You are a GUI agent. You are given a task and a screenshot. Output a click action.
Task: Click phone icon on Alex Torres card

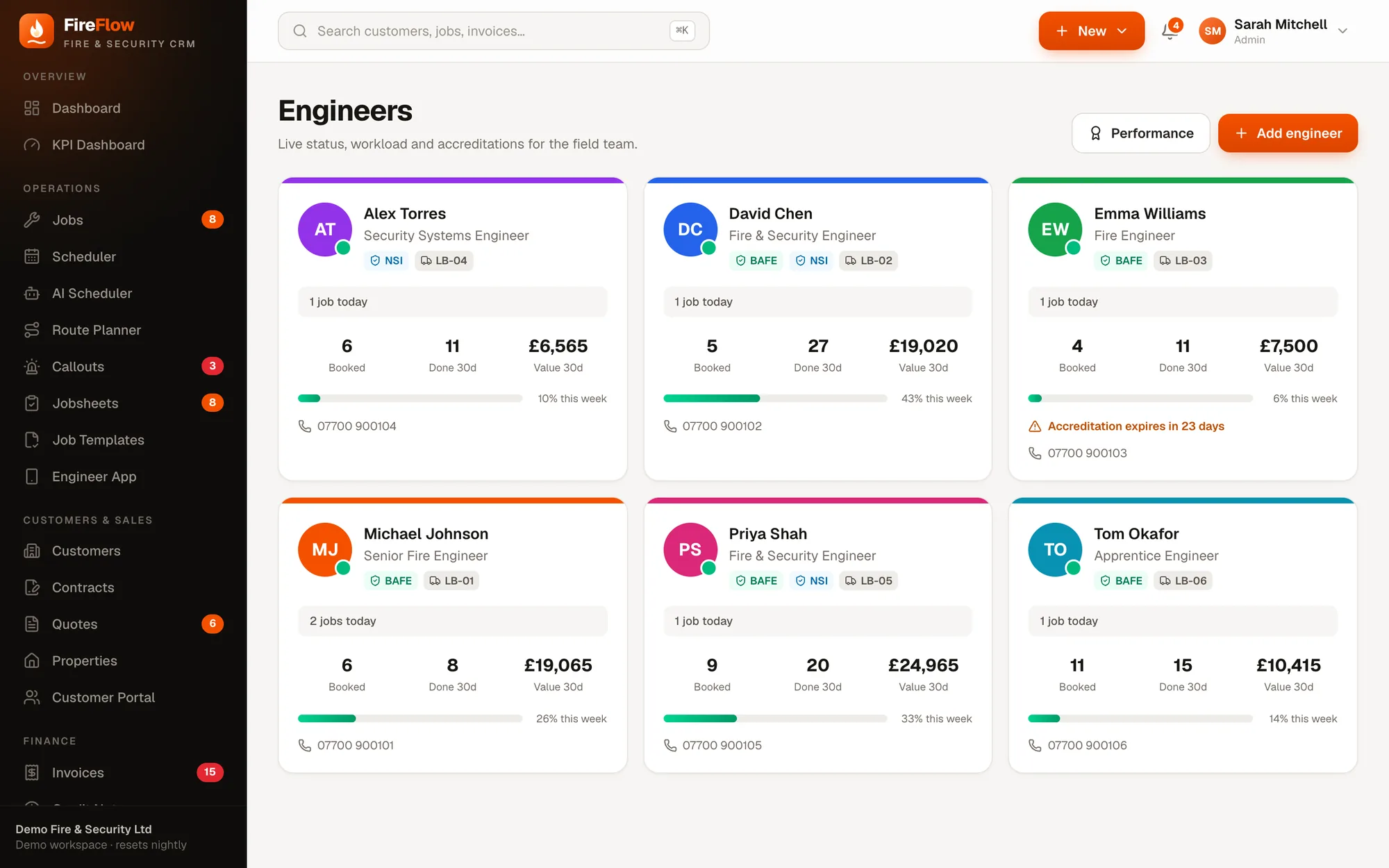305,426
